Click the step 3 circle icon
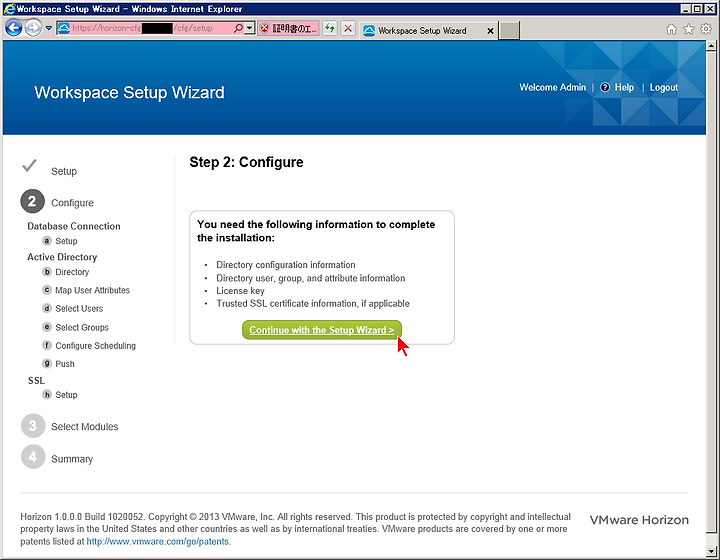The width and height of the screenshot is (720, 560). click(x=33, y=426)
